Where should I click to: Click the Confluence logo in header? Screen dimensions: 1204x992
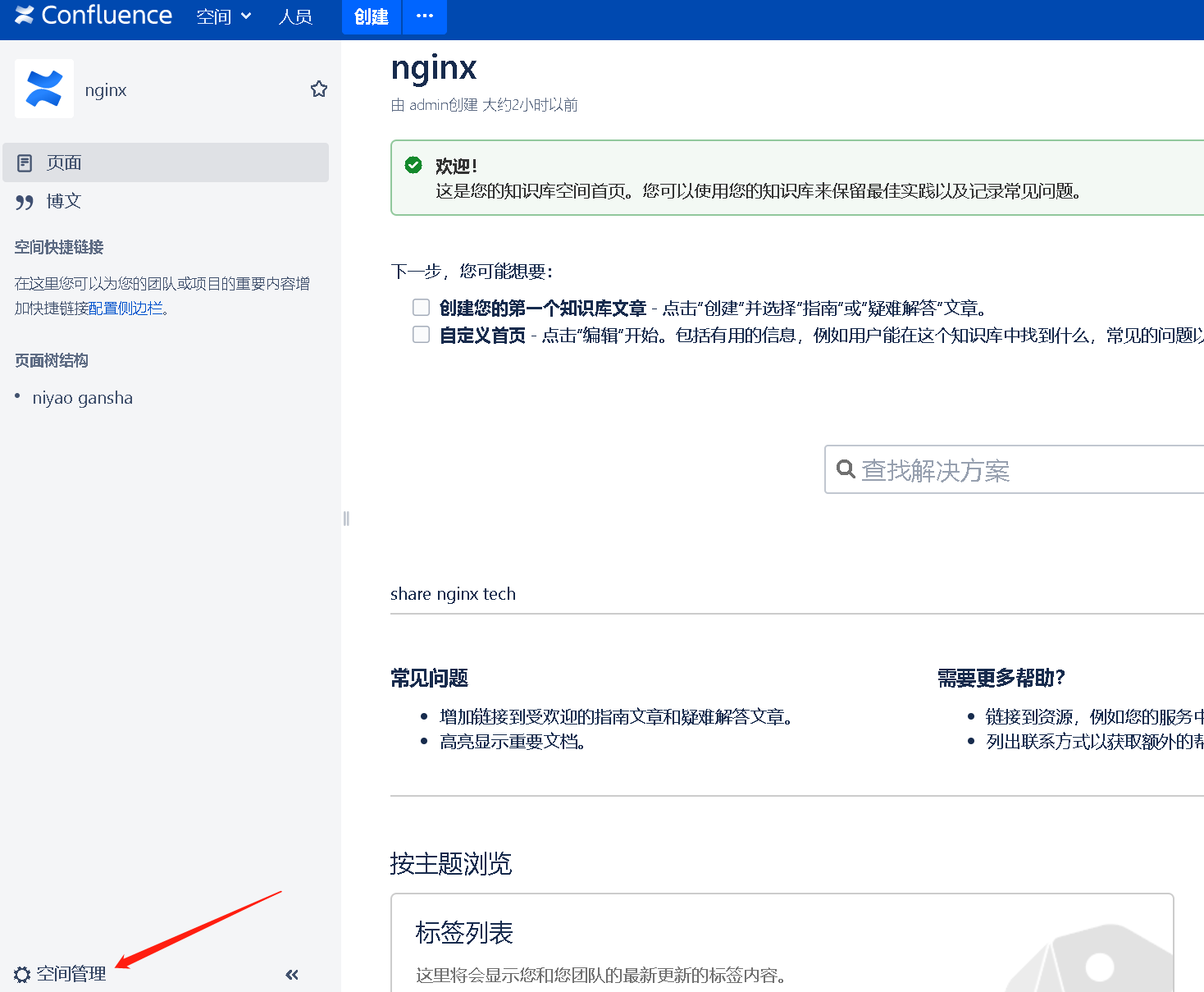93,16
